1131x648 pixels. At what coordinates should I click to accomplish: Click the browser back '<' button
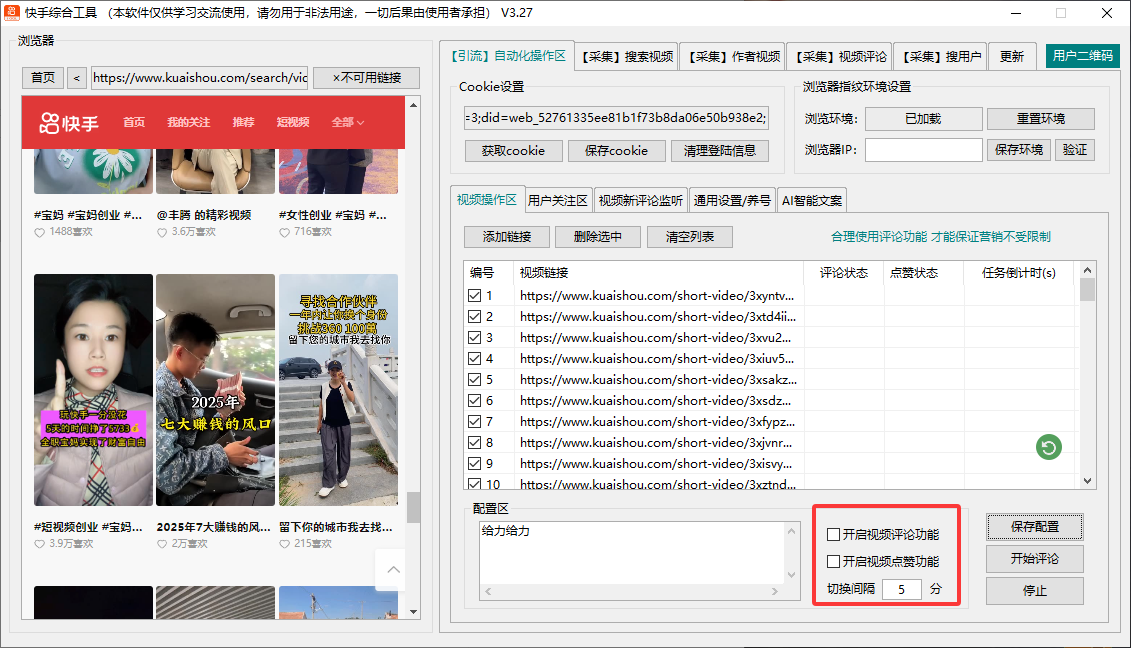coord(78,78)
